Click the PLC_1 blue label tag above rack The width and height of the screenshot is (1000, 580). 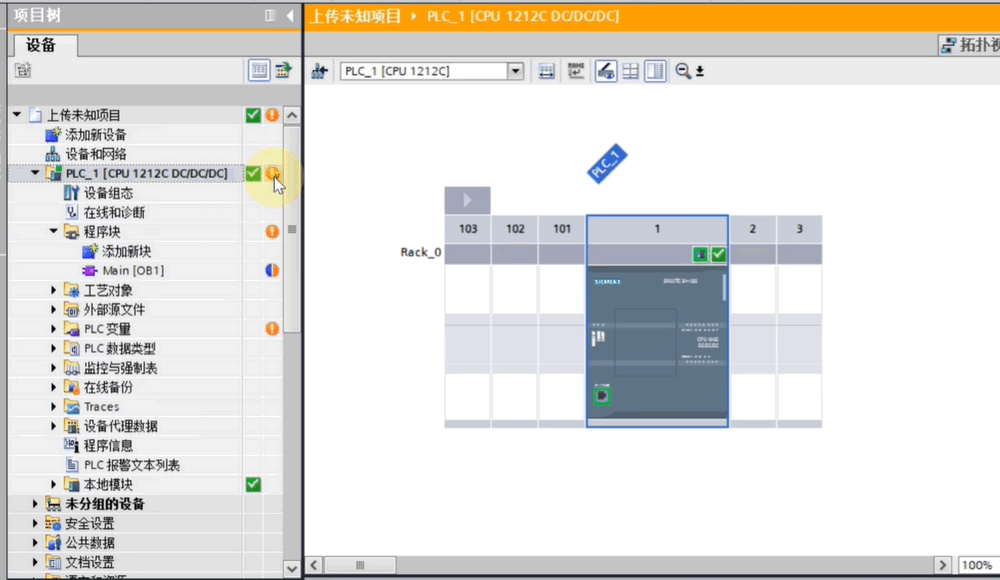coord(606,164)
